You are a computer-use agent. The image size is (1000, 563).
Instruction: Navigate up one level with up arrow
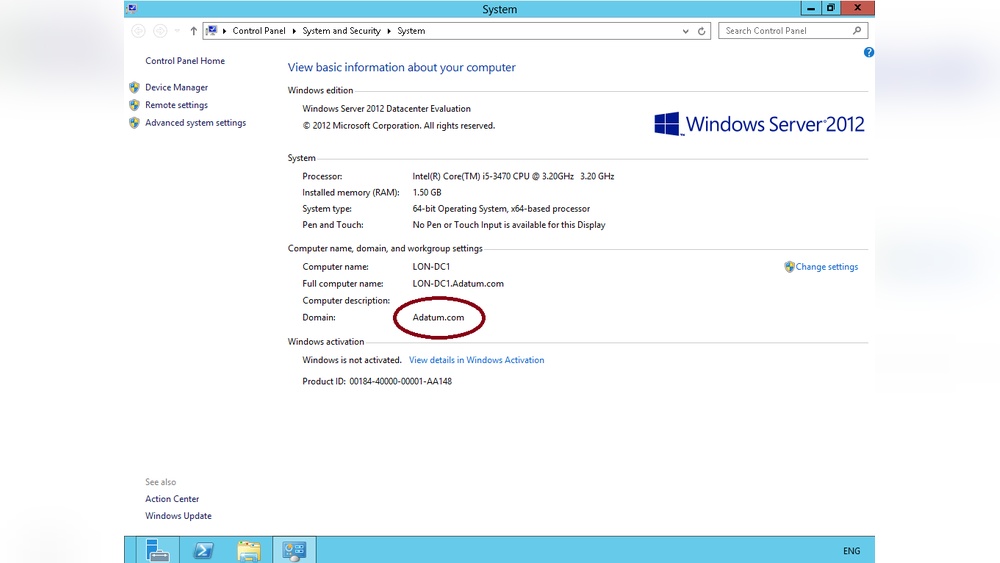click(193, 31)
